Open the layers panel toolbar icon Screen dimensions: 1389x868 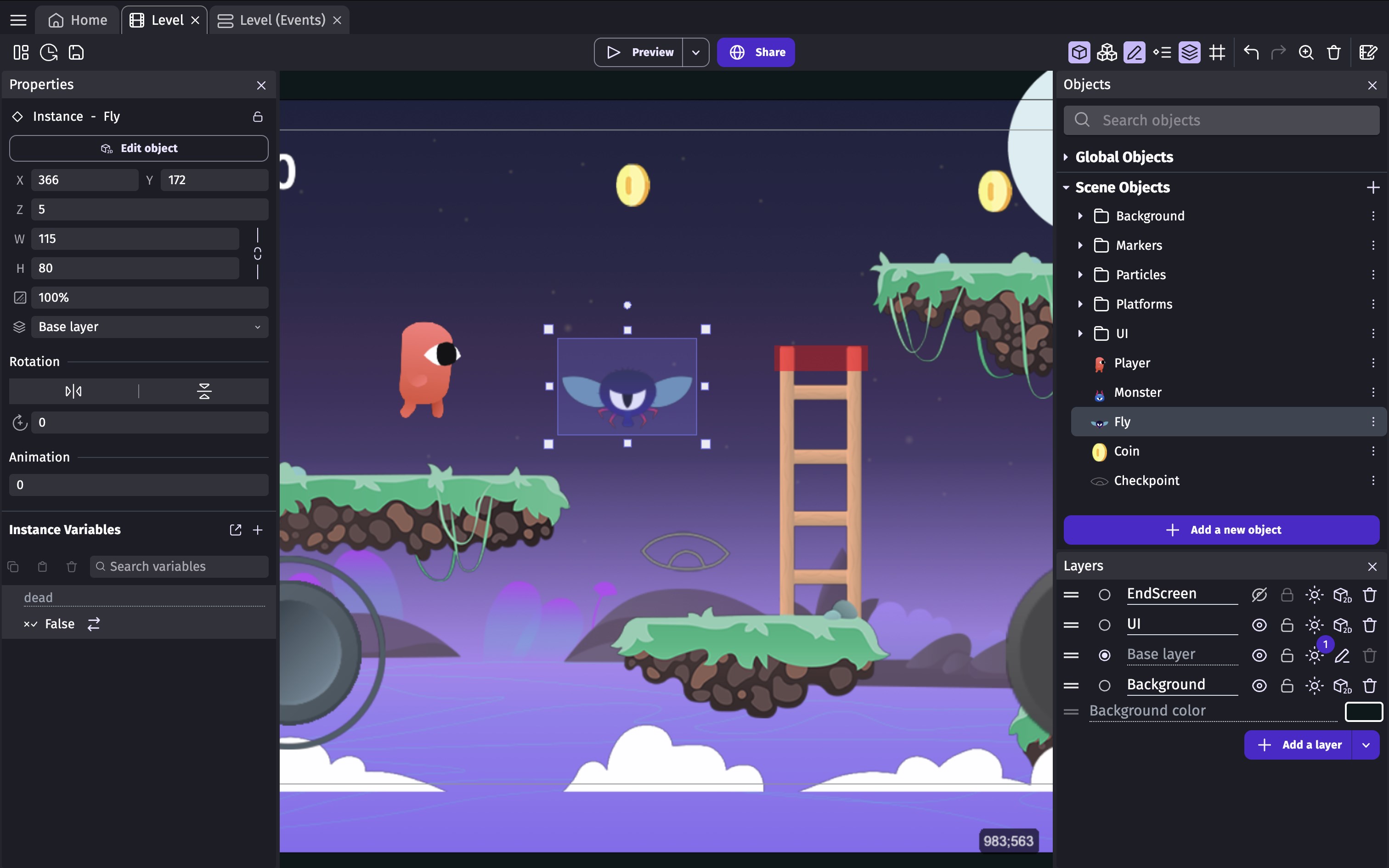click(x=1189, y=53)
